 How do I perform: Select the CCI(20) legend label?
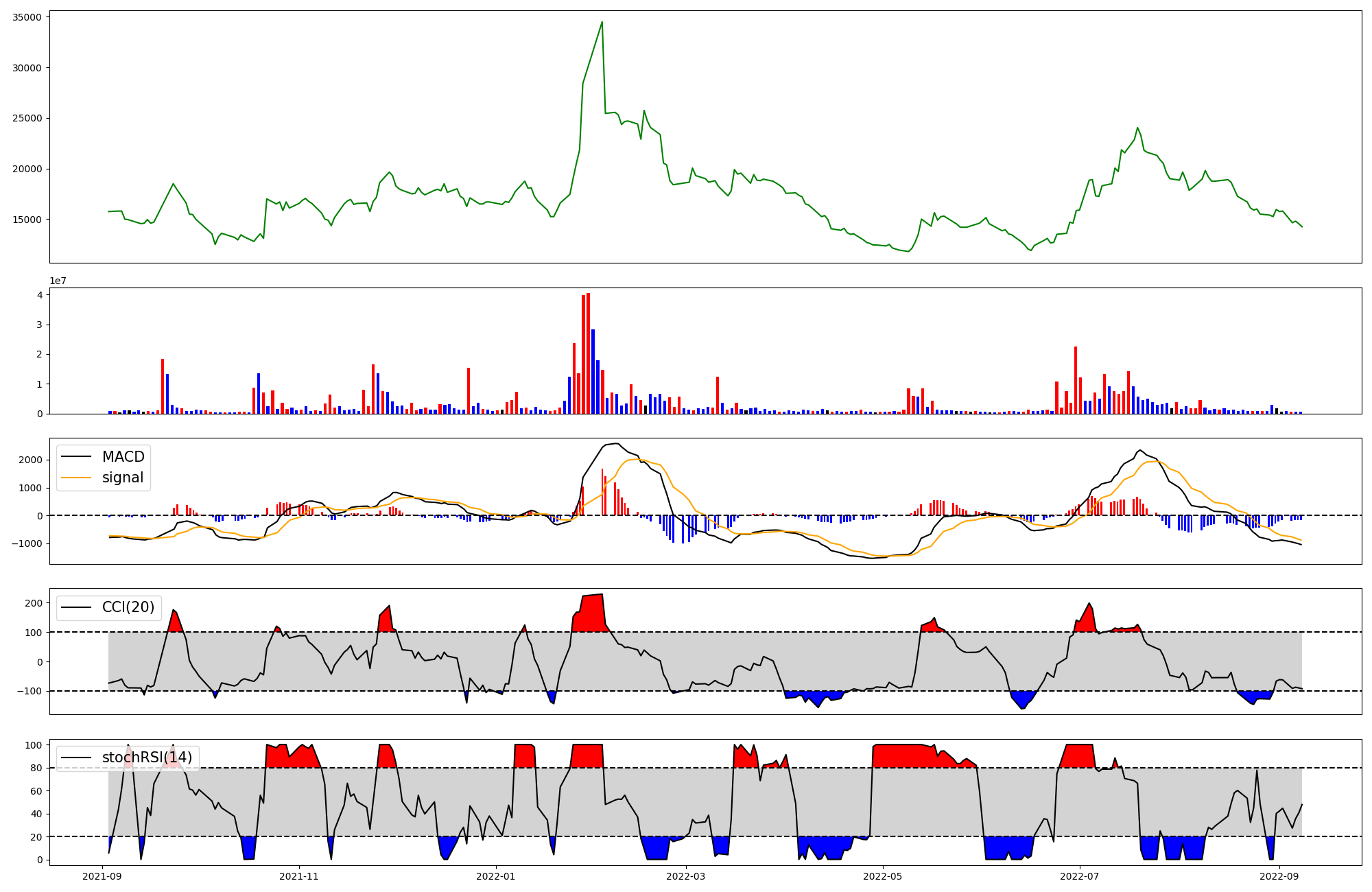[x=128, y=607]
